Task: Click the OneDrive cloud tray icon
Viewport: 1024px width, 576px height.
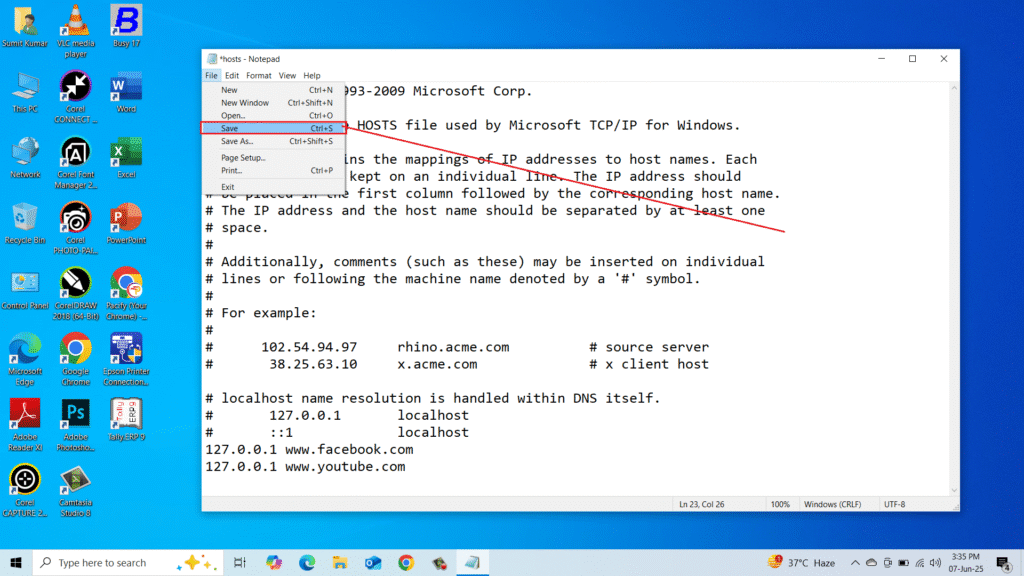Action: pyautogui.click(x=871, y=563)
